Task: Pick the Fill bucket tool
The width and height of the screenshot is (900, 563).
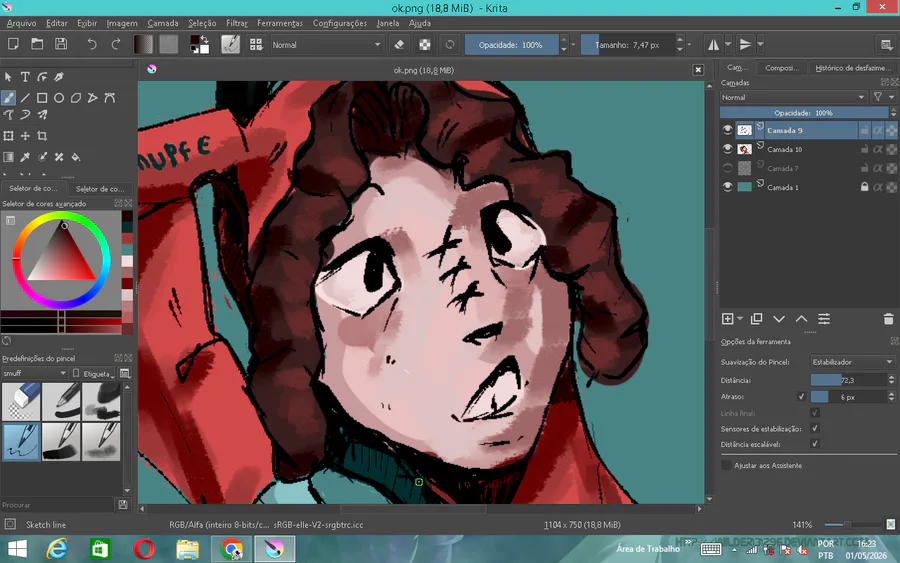Action: coord(76,157)
